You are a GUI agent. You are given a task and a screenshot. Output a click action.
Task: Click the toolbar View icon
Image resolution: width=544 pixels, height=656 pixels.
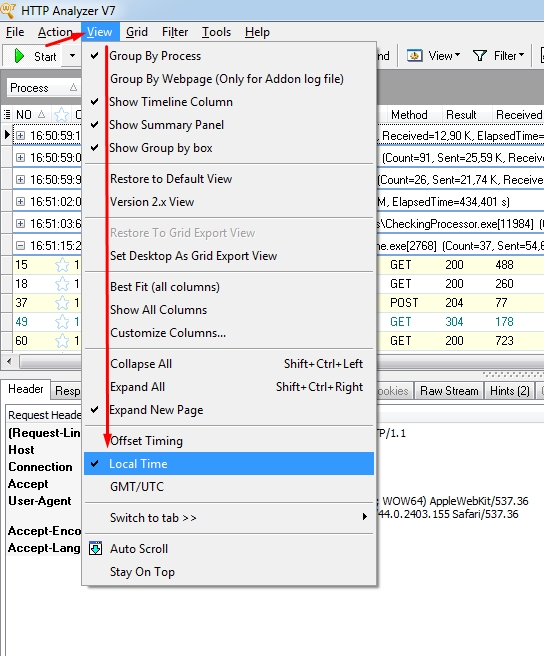pos(414,56)
